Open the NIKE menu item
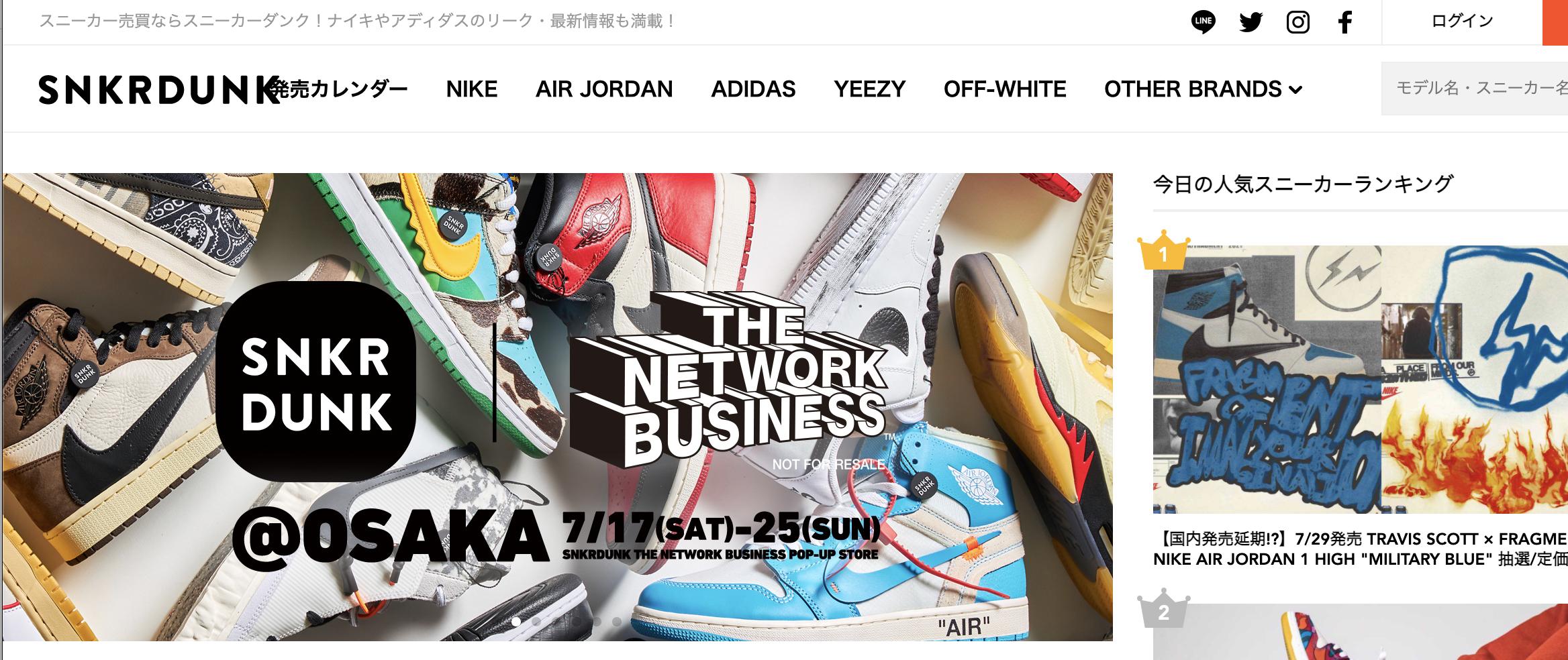Viewport: 1568px width, 660px height. (472, 89)
